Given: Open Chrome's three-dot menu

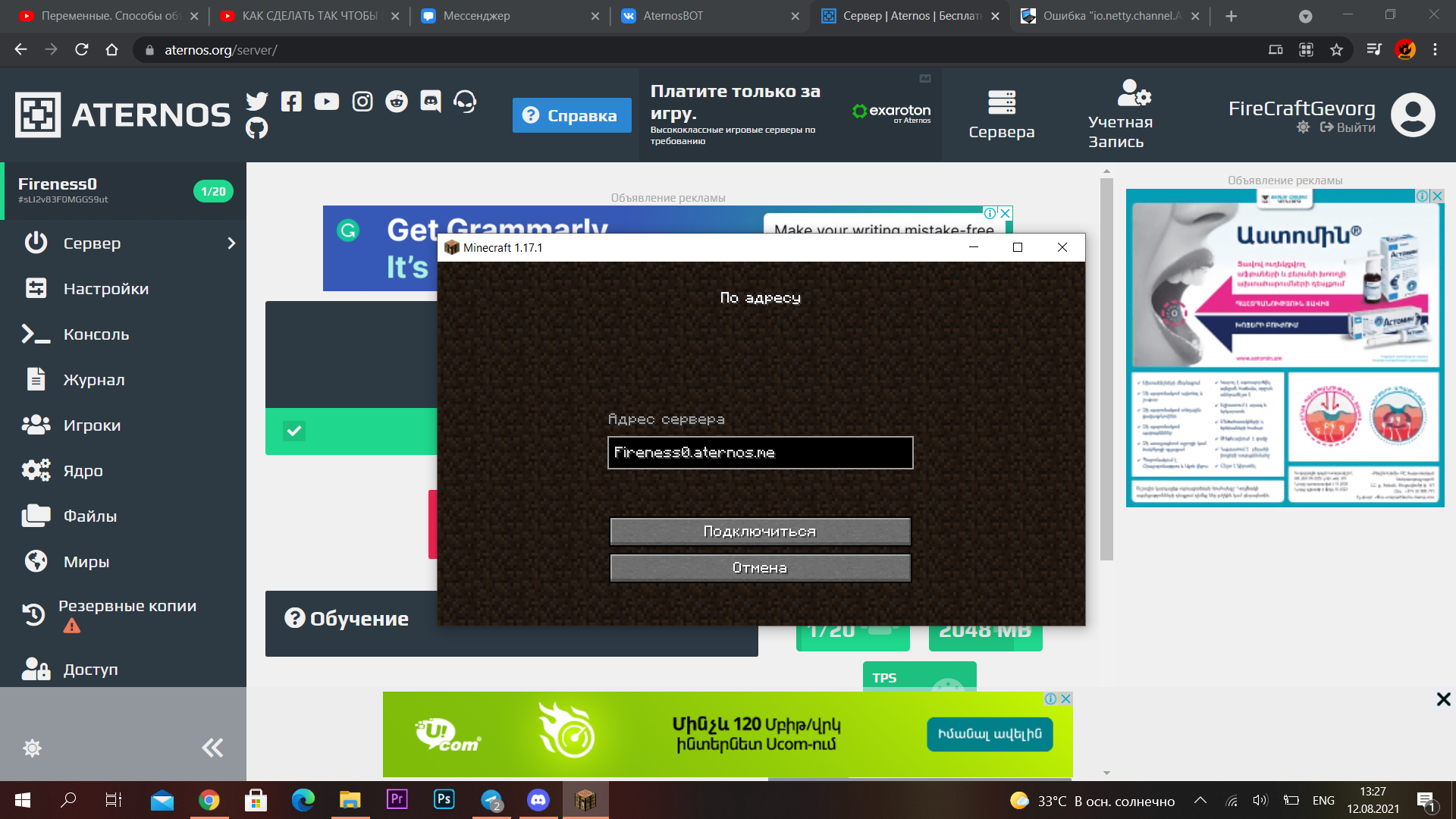Looking at the screenshot, I should pos(1435,49).
